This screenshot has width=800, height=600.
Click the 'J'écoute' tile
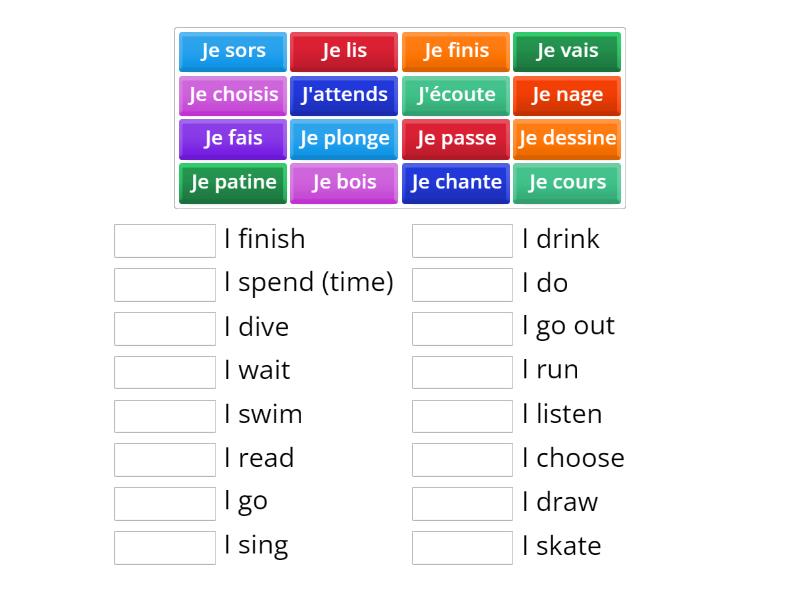455,95
